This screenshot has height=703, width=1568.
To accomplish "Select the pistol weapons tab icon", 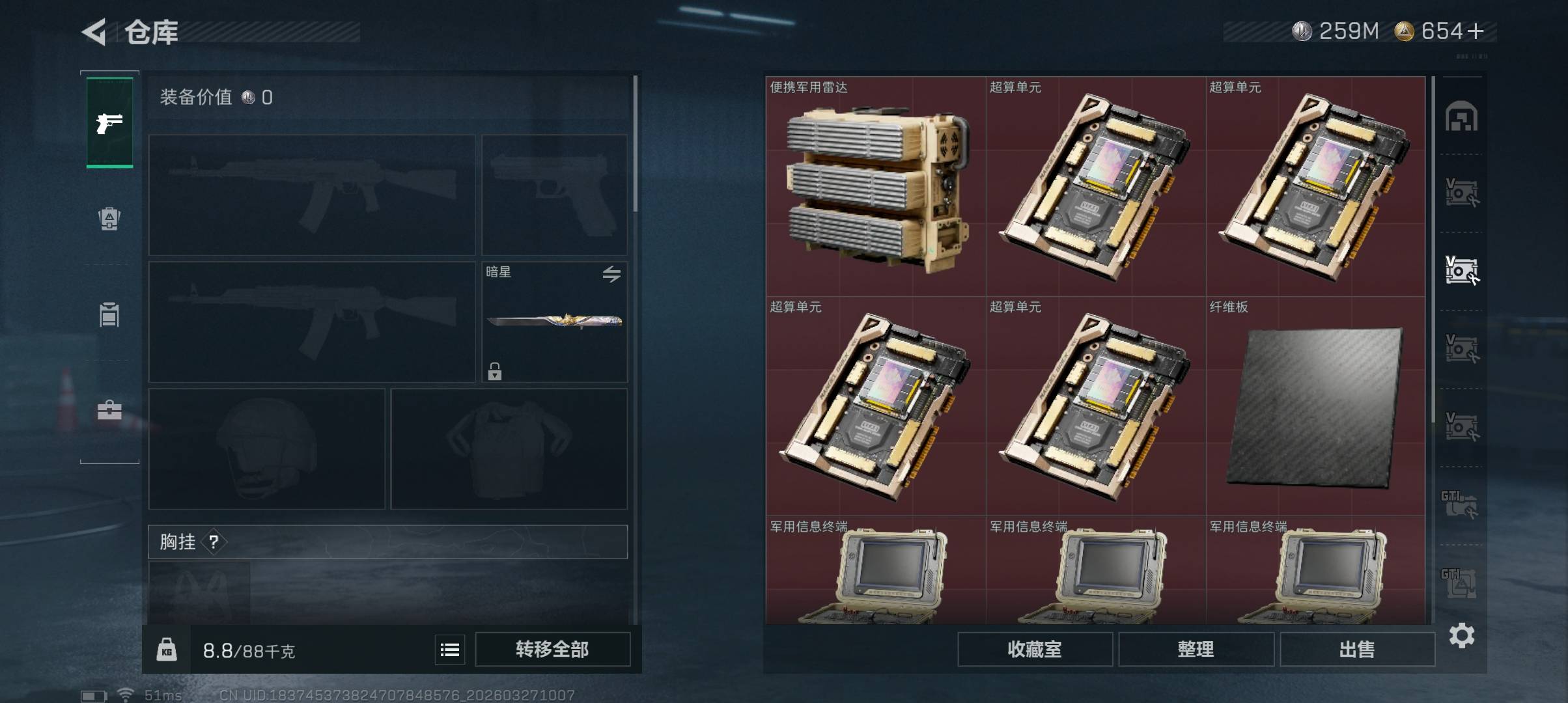I will coord(109,122).
